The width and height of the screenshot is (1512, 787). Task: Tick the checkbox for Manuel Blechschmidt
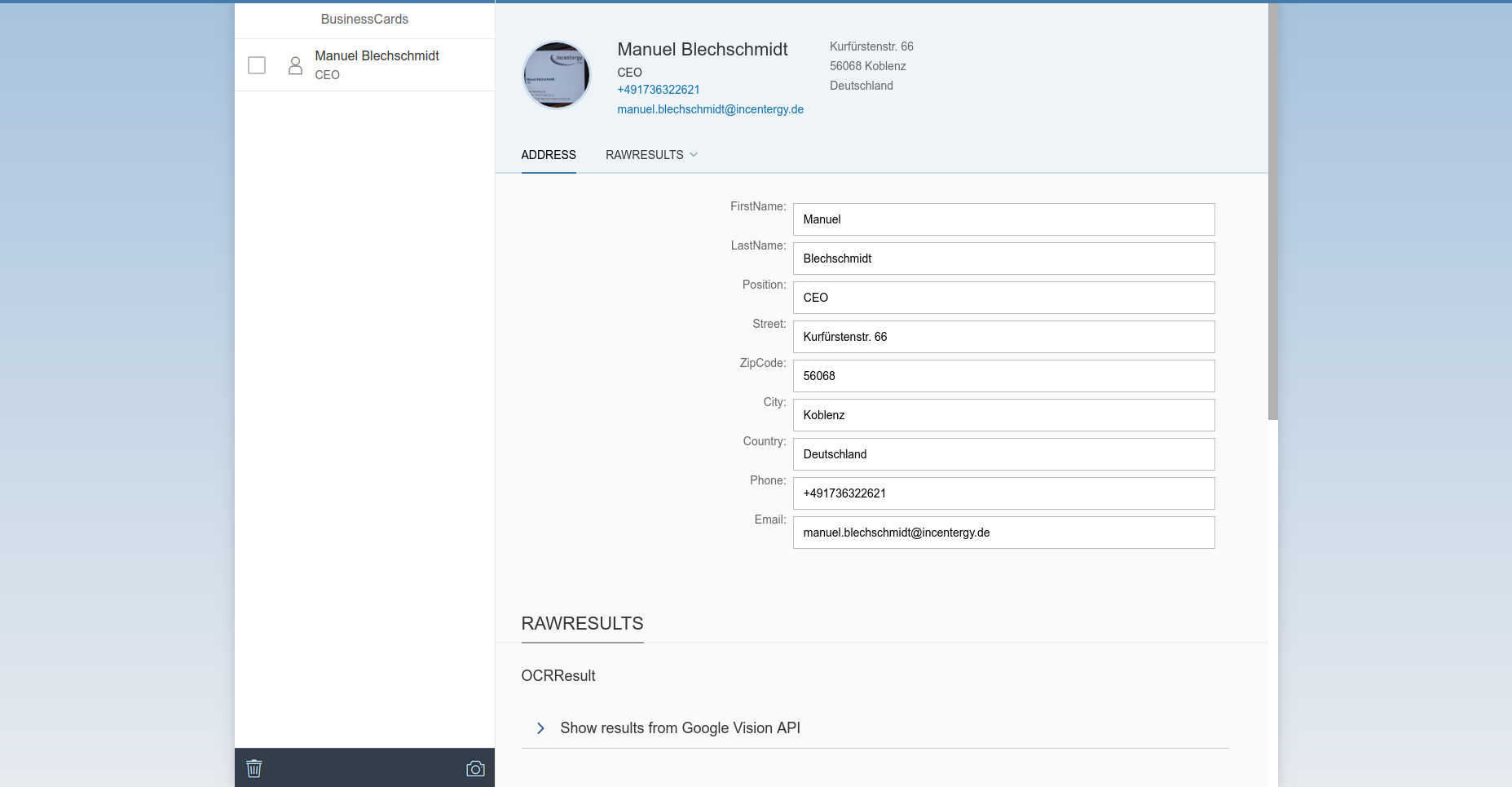tap(257, 65)
